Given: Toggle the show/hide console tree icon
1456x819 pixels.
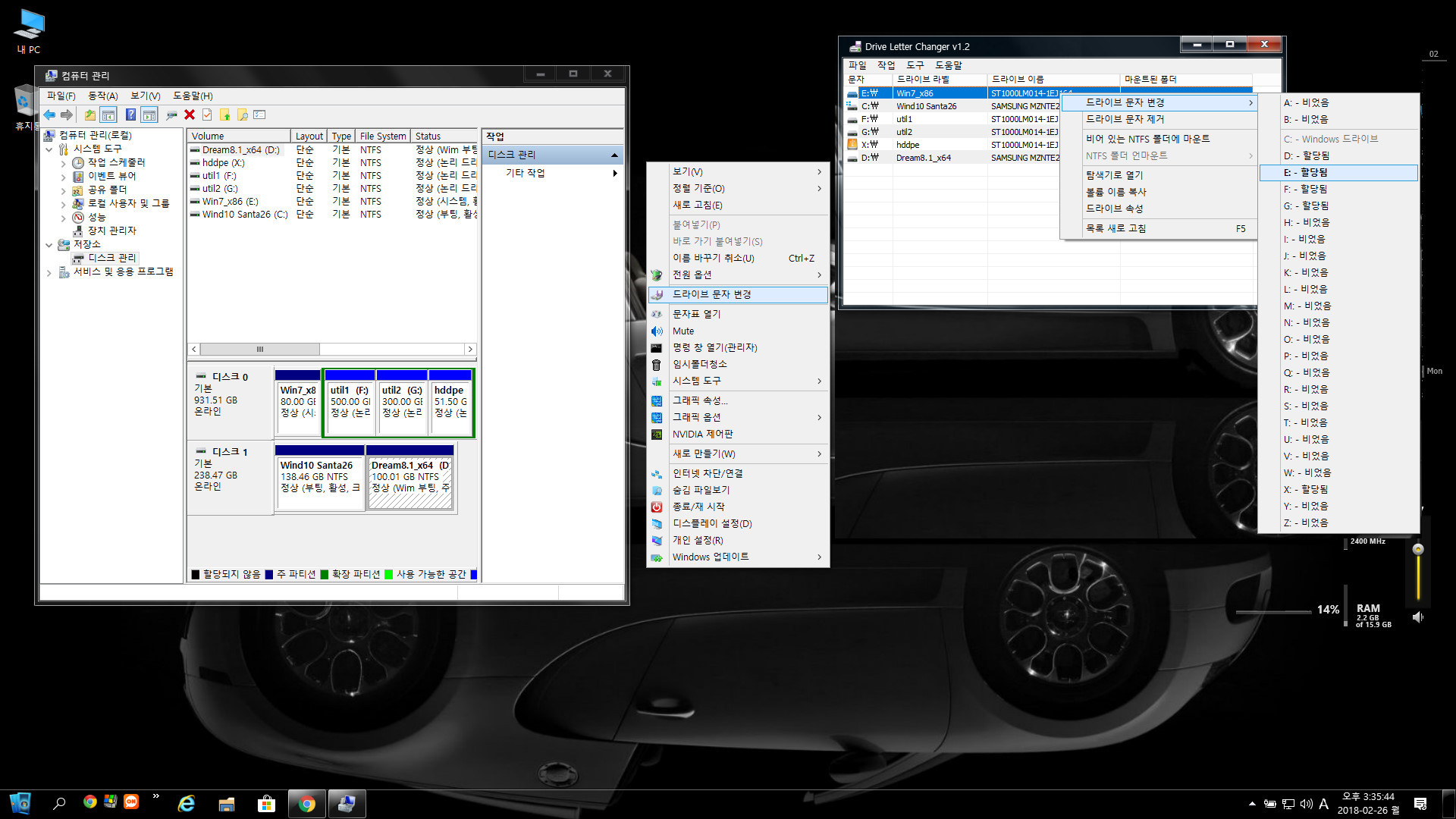Looking at the screenshot, I should (x=108, y=115).
